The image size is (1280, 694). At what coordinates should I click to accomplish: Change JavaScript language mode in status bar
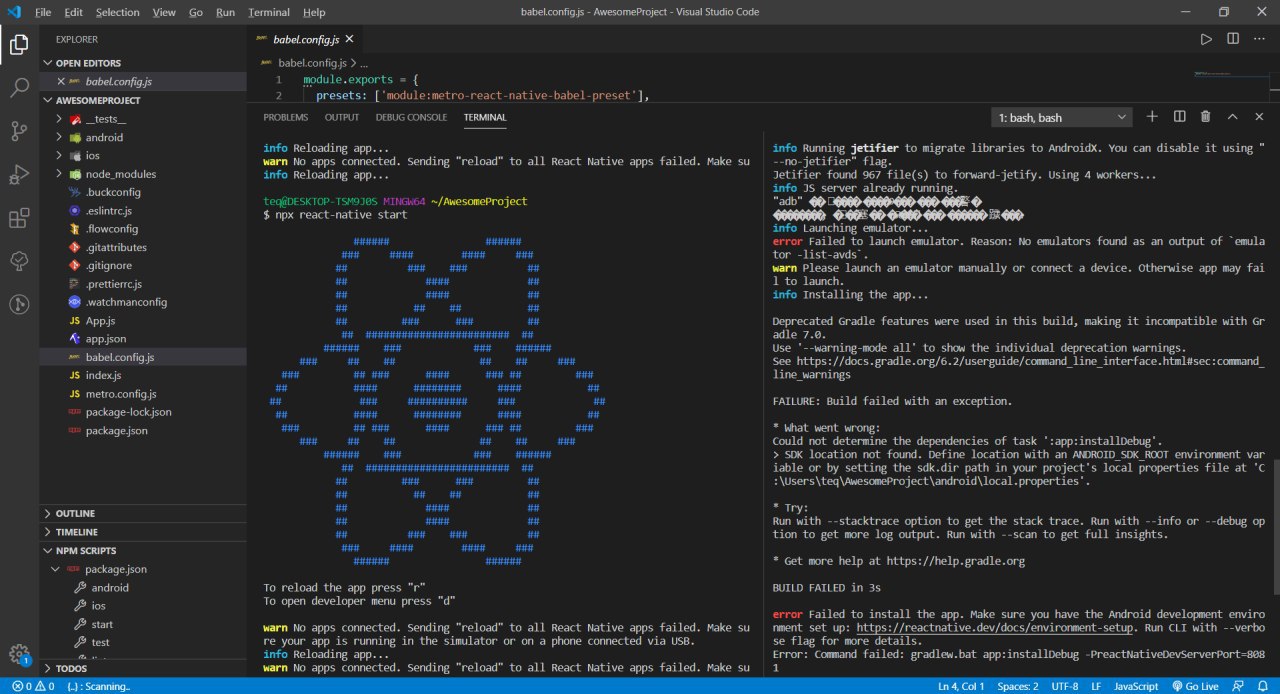[x=1136, y=686]
